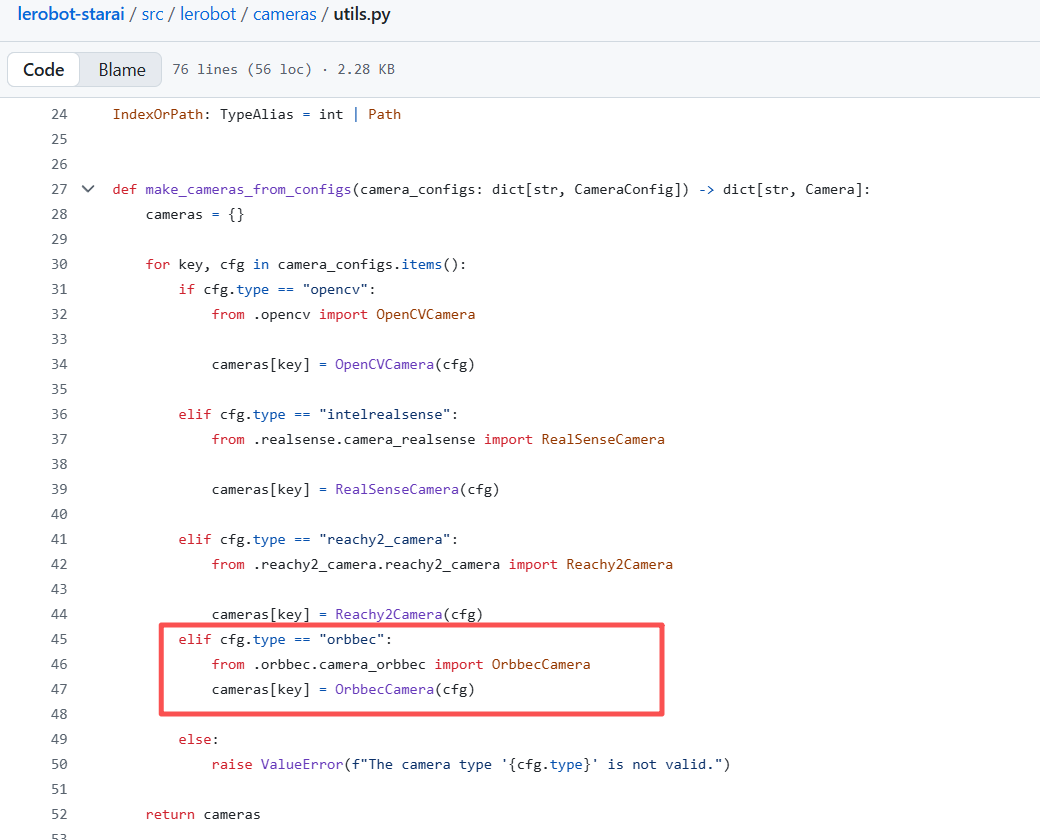Open the cameras directory breadcrumb
The width and height of the screenshot is (1040, 840).
[x=284, y=17]
